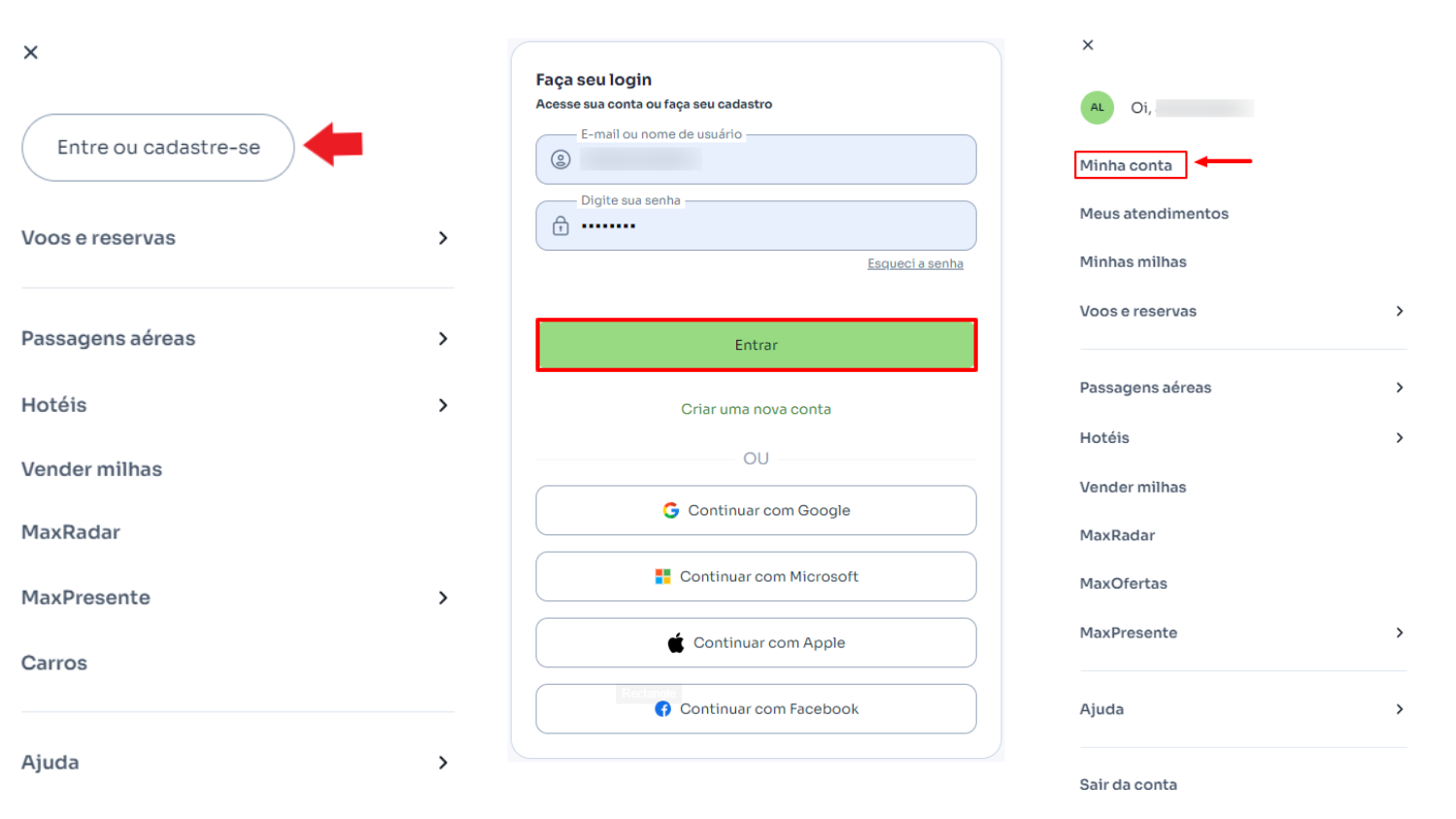Continue with Microsoft login
Viewport: 1456px width, 819px height.
point(756,576)
